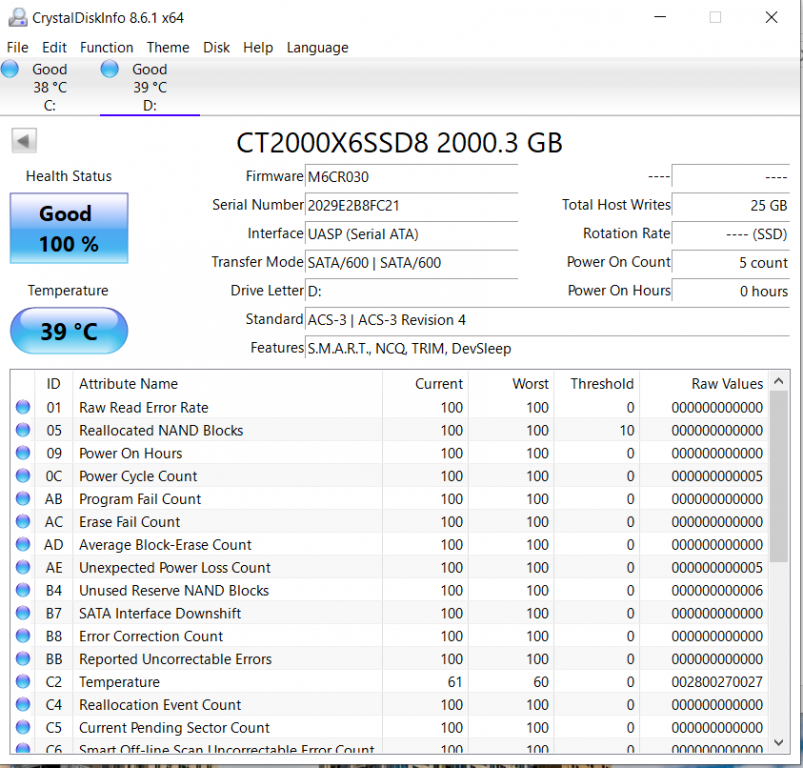803x768 pixels.
Task: Open the Function menu
Action: coord(106,47)
